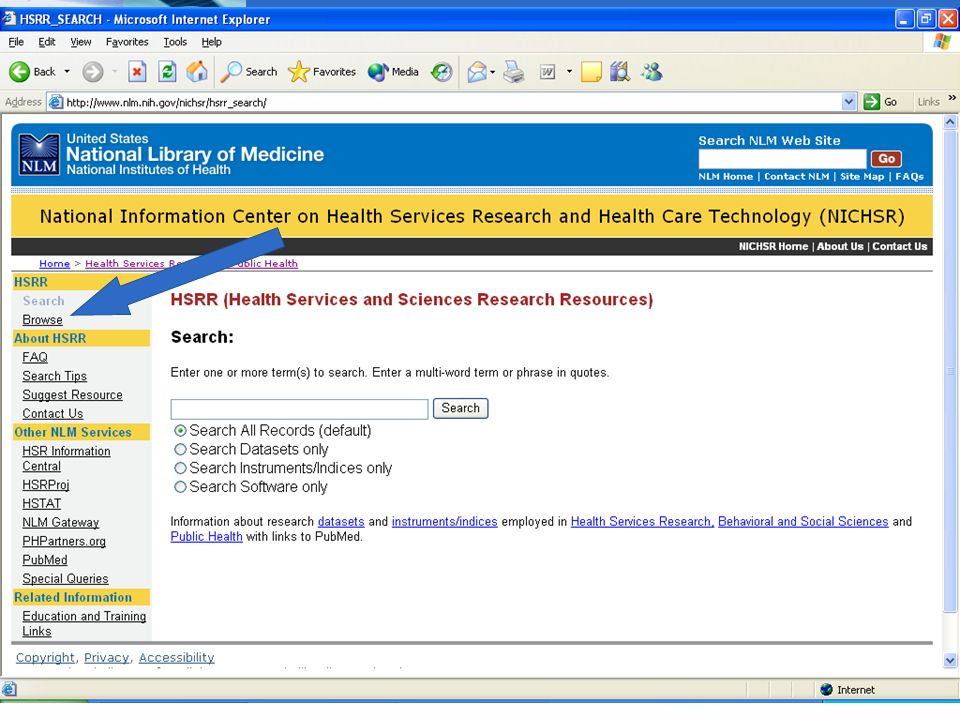
Task: Open the HSTAT link
Action: (x=42, y=503)
